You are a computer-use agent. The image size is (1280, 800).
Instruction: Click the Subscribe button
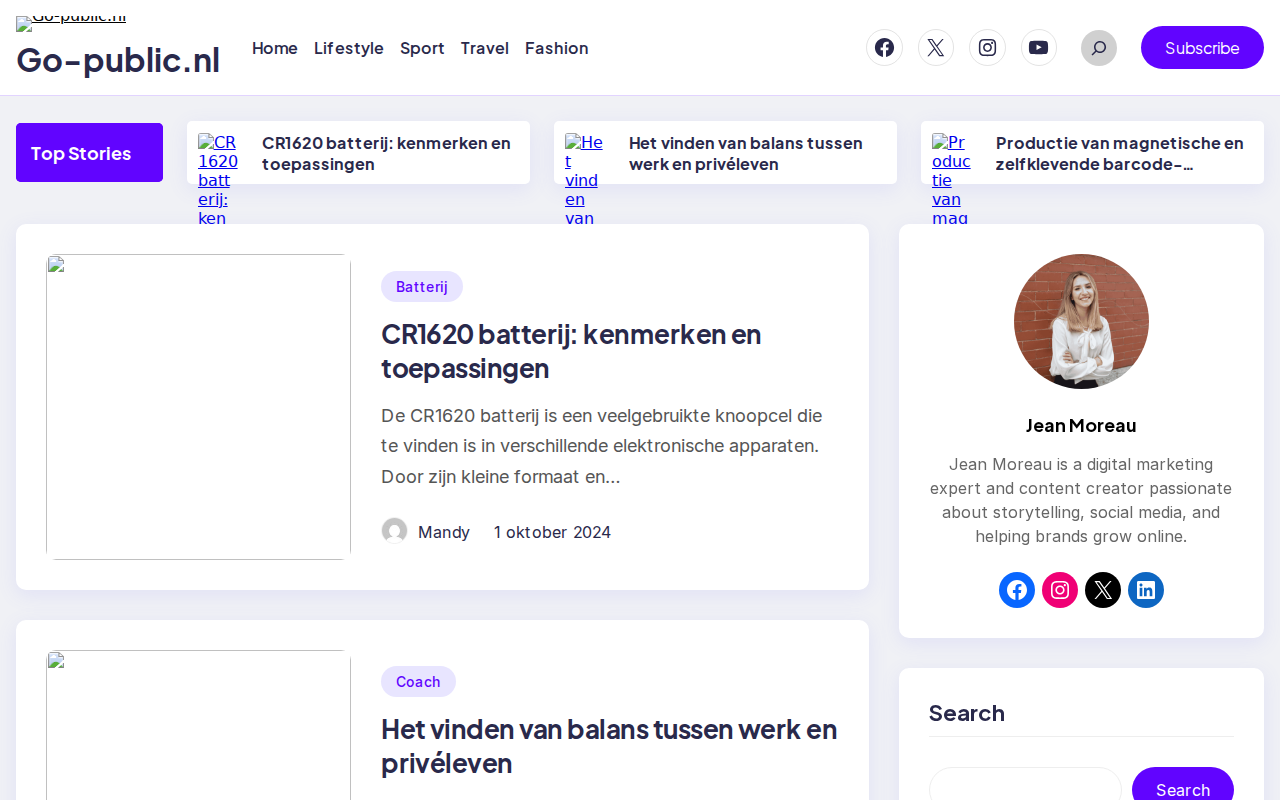tap(1202, 48)
